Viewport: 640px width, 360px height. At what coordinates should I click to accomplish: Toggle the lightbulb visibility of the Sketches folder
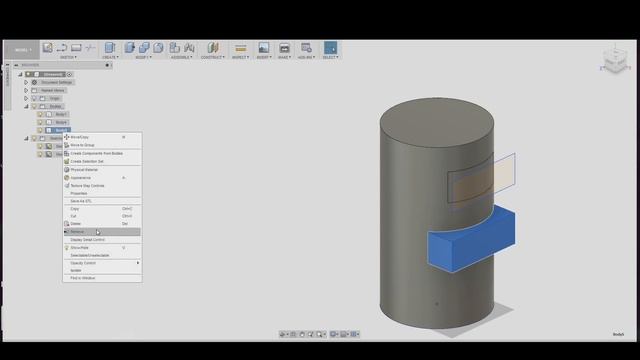coord(34,138)
